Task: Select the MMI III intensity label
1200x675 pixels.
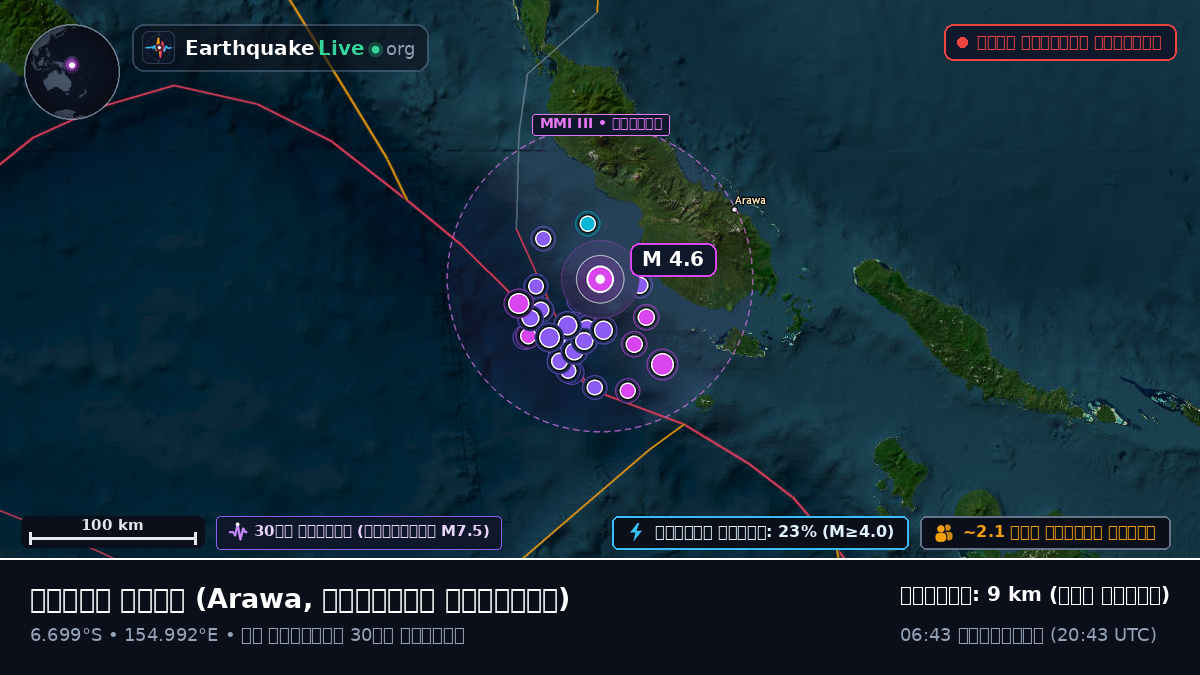Action: coord(600,124)
